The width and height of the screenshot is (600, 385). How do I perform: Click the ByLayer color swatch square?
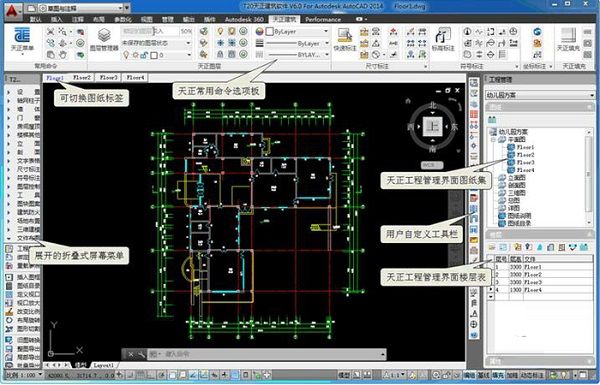coord(269,31)
